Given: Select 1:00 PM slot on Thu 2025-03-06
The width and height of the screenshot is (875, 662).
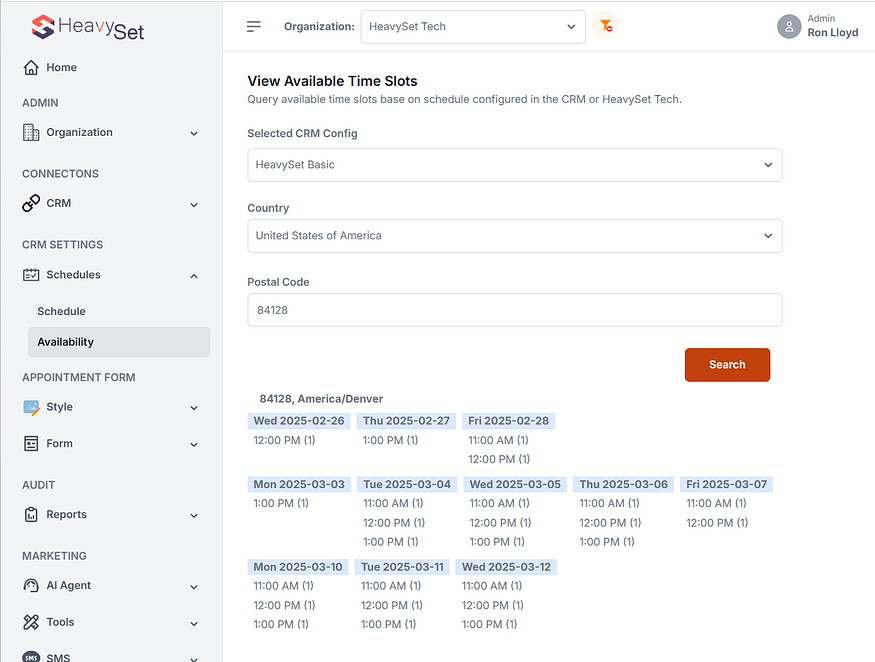Looking at the screenshot, I should point(607,542).
